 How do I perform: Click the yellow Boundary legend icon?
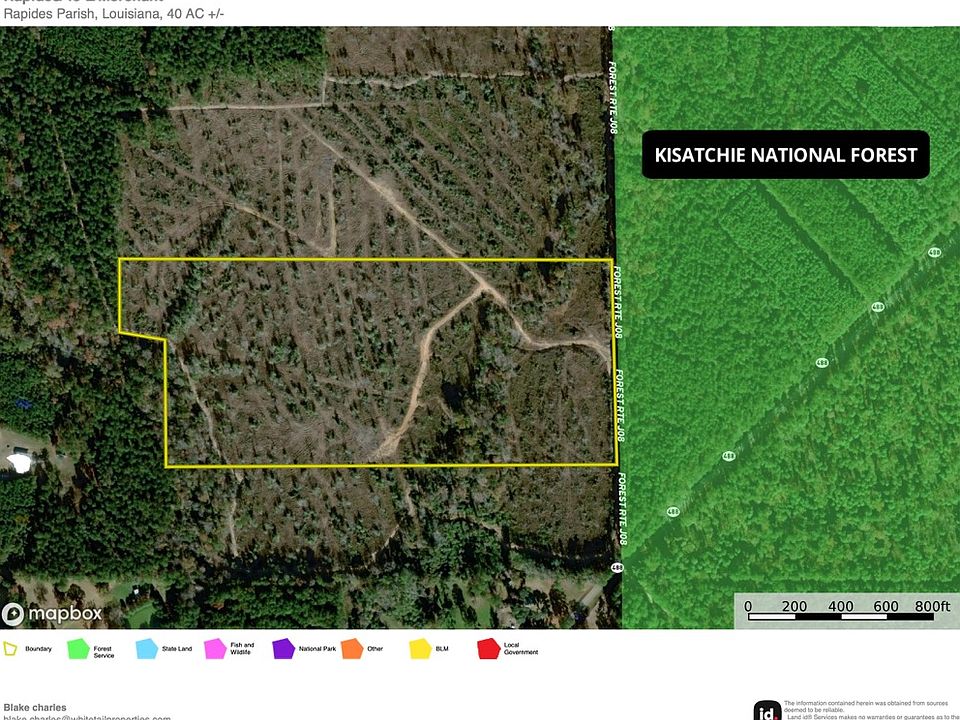click(10, 649)
